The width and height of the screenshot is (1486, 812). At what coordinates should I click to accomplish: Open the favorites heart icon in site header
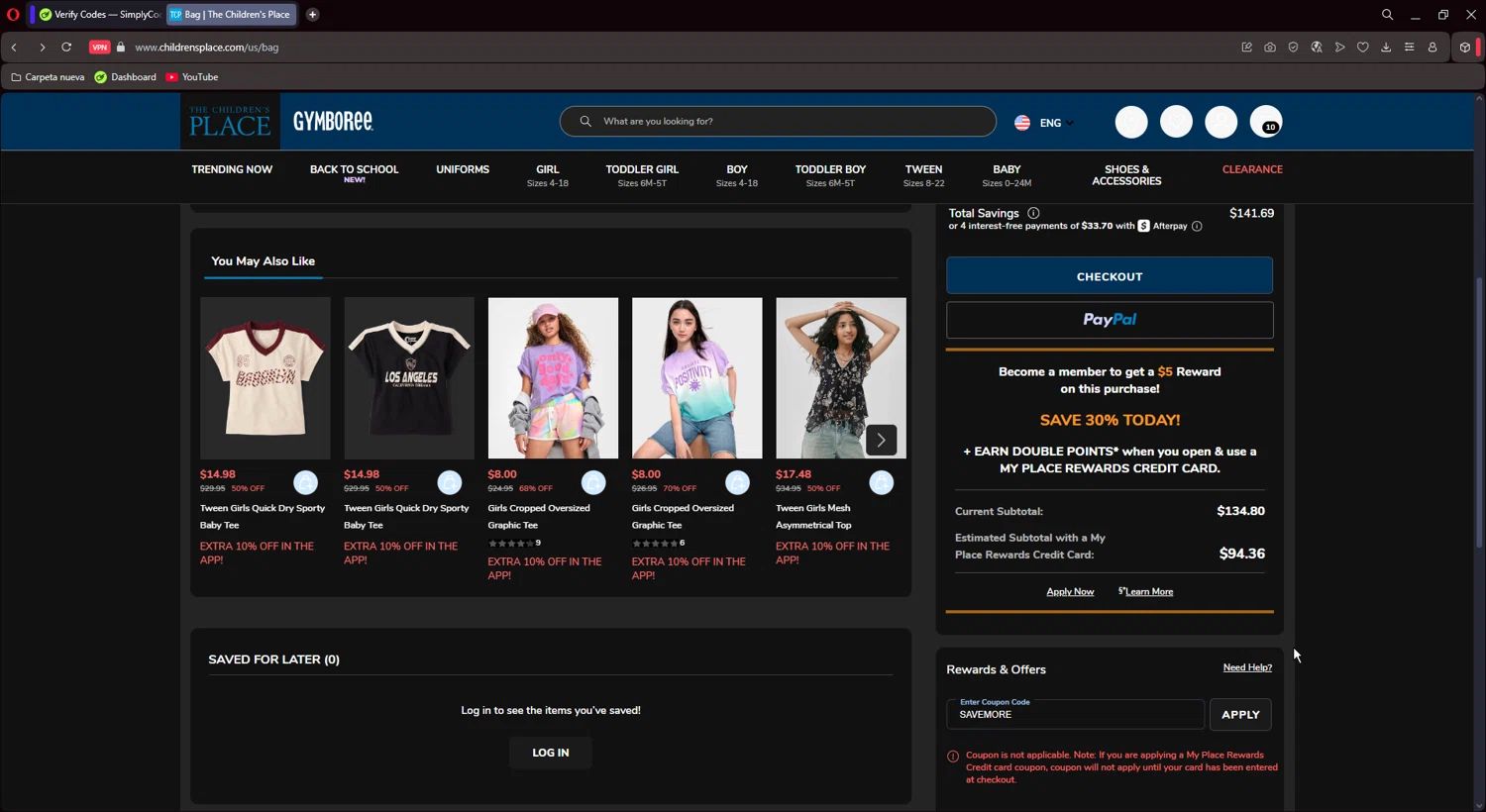click(x=1176, y=122)
